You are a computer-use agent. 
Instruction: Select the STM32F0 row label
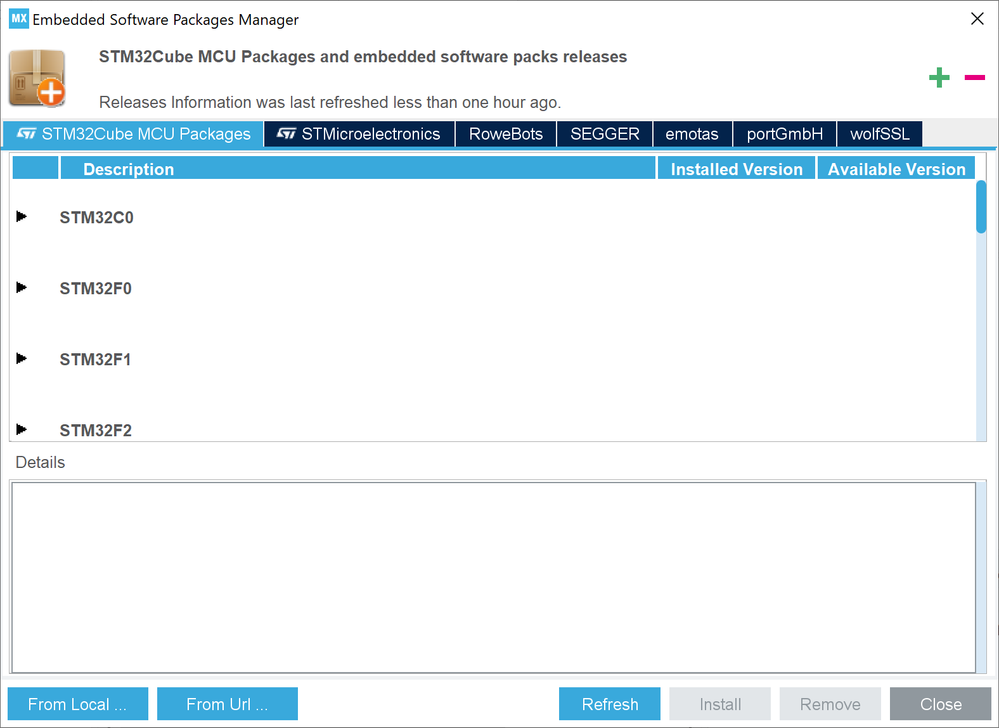pyautogui.click(x=96, y=289)
